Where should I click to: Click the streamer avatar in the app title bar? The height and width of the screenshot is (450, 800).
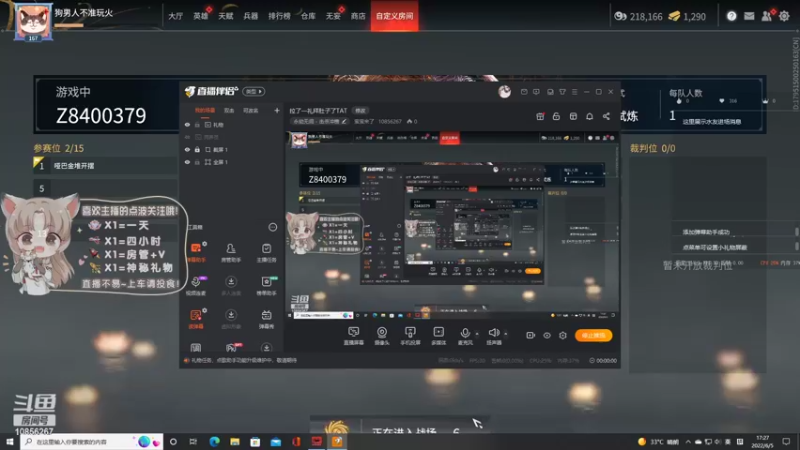[x=505, y=92]
